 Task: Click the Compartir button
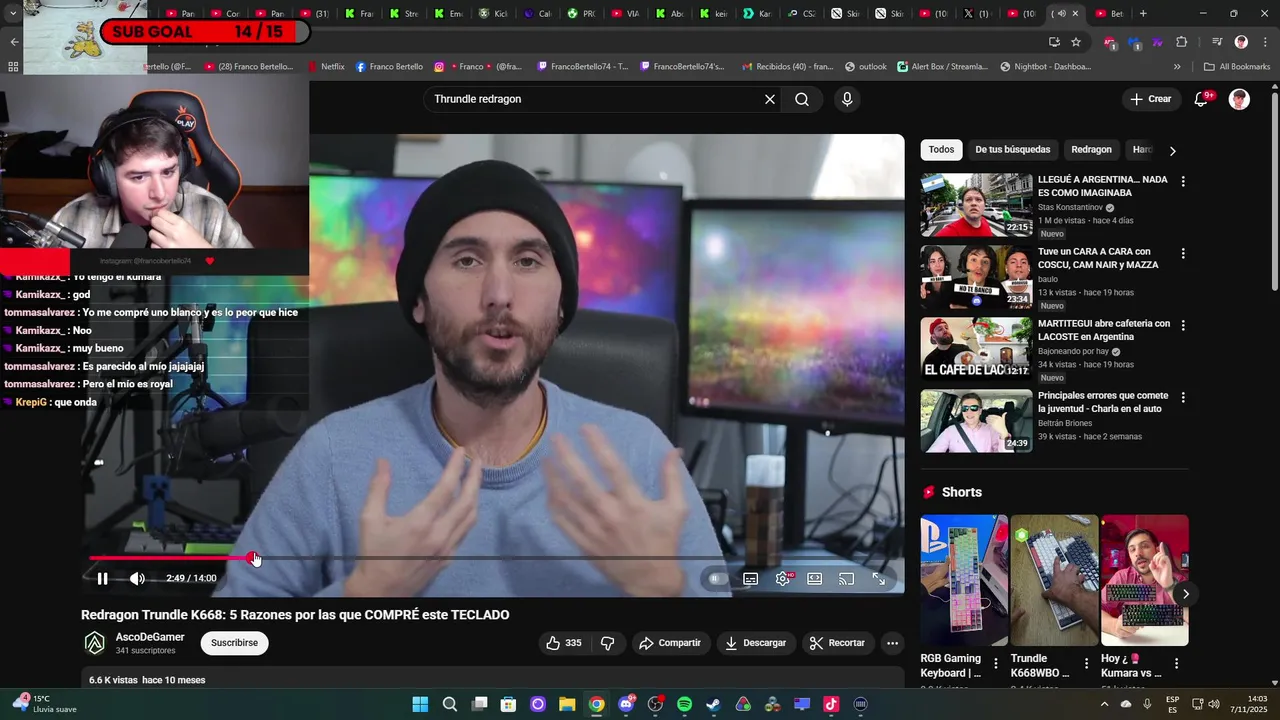point(671,643)
